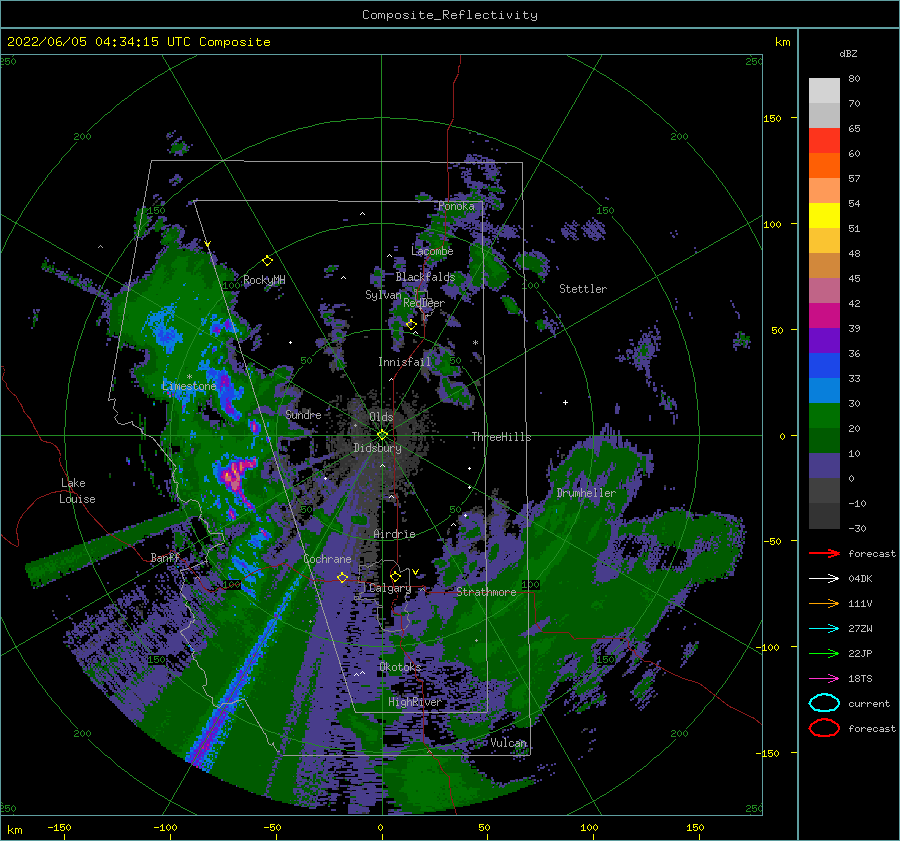Click the yellow diamond marker above Calgary
900x841 pixels.
tap(395, 576)
